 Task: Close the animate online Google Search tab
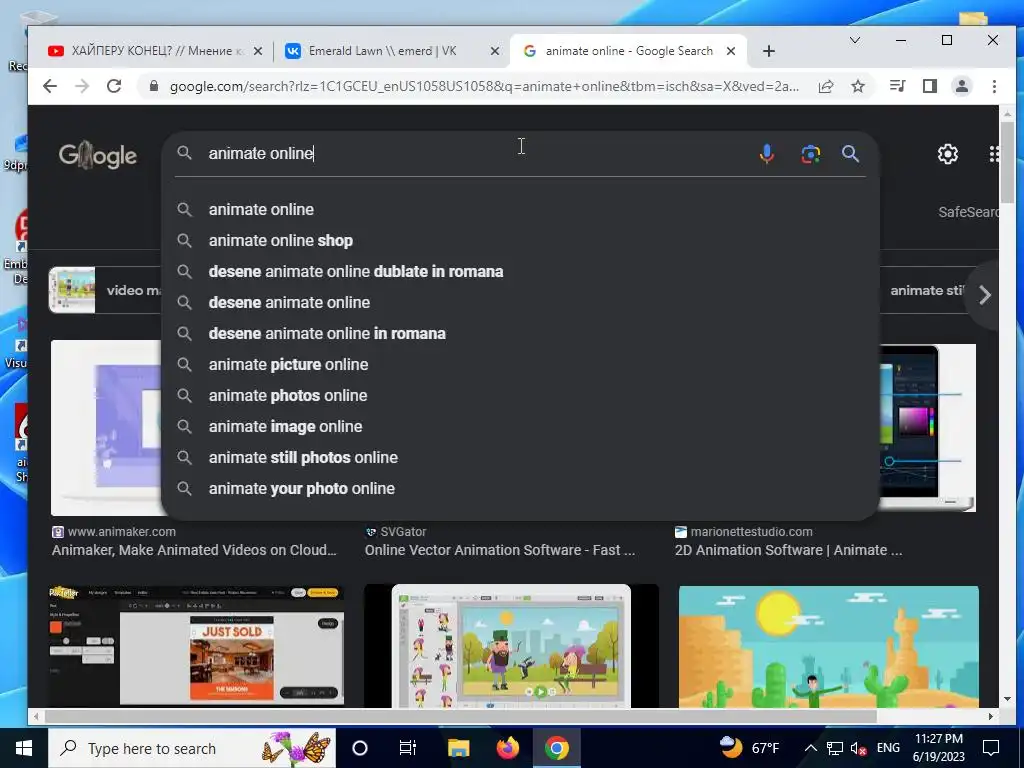731,51
